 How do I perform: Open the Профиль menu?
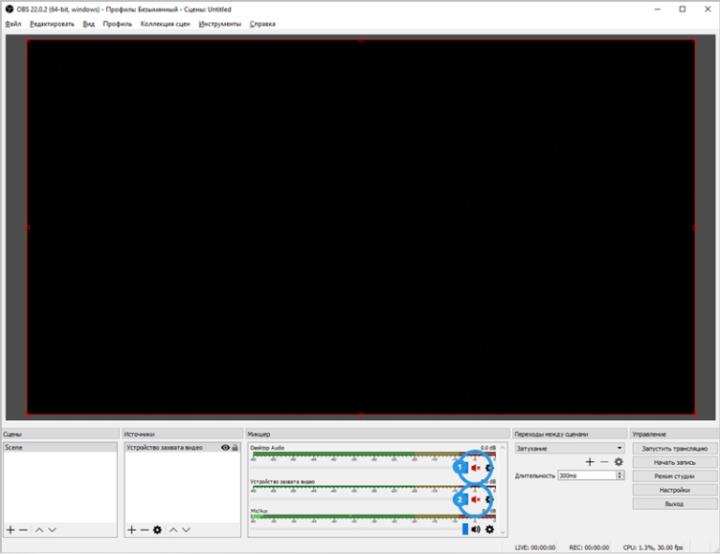[x=118, y=24]
